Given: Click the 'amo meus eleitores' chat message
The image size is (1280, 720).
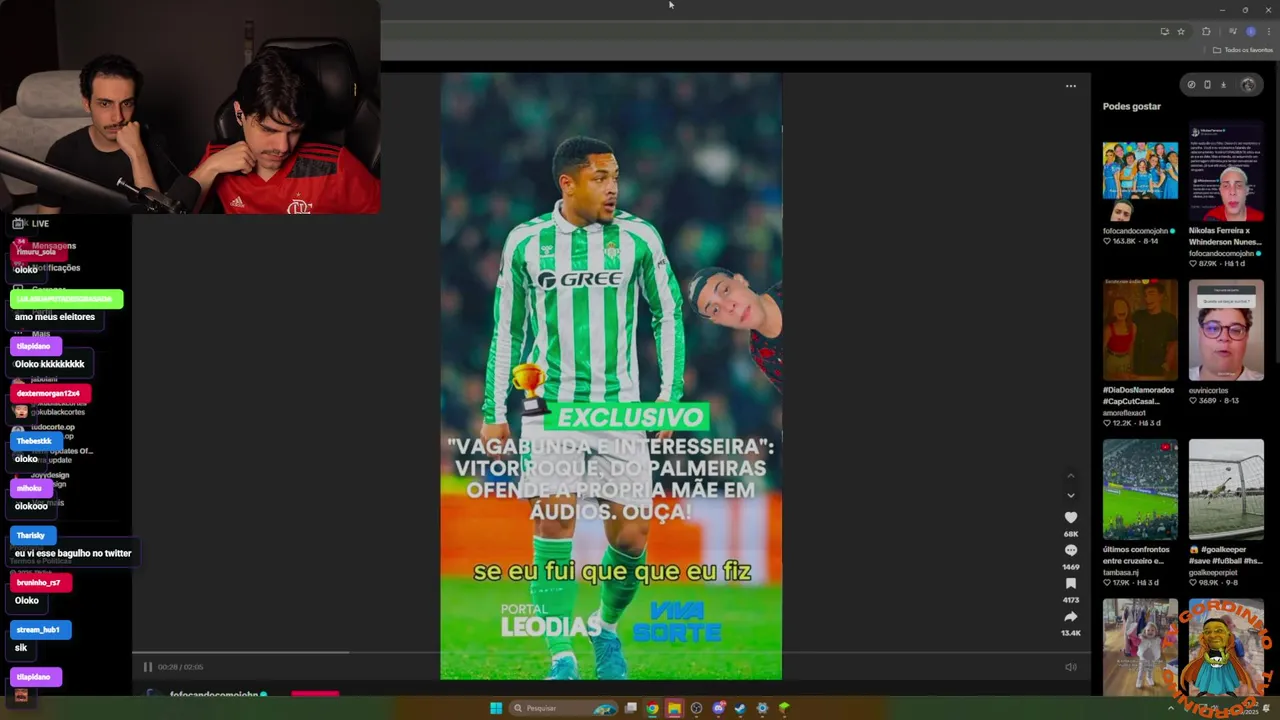Looking at the screenshot, I should tap(55, 317).
